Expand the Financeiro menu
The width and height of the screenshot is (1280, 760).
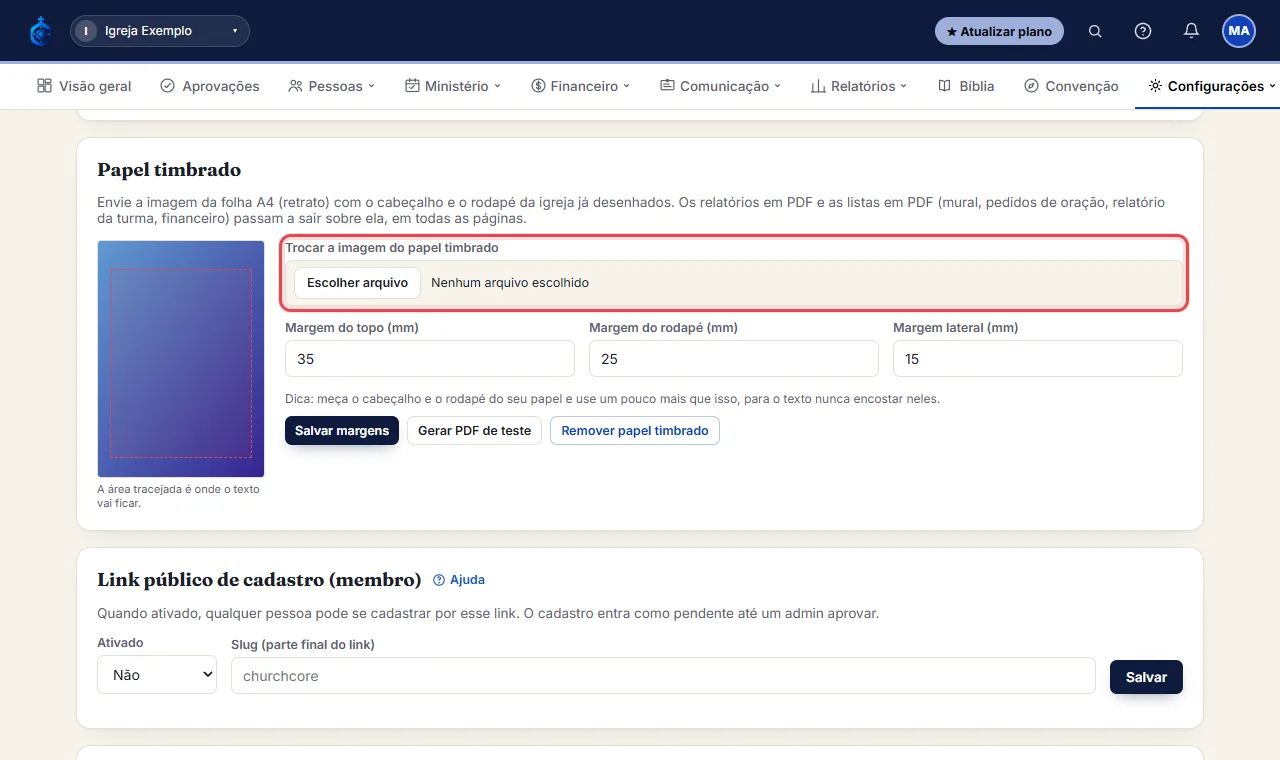click(x=581, y=86)
